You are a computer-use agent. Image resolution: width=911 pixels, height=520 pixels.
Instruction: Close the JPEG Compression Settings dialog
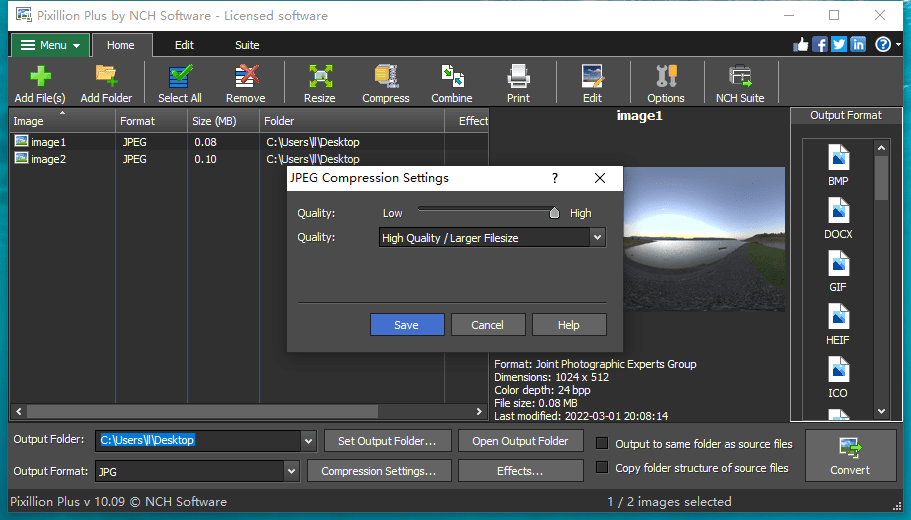point(600,178)
